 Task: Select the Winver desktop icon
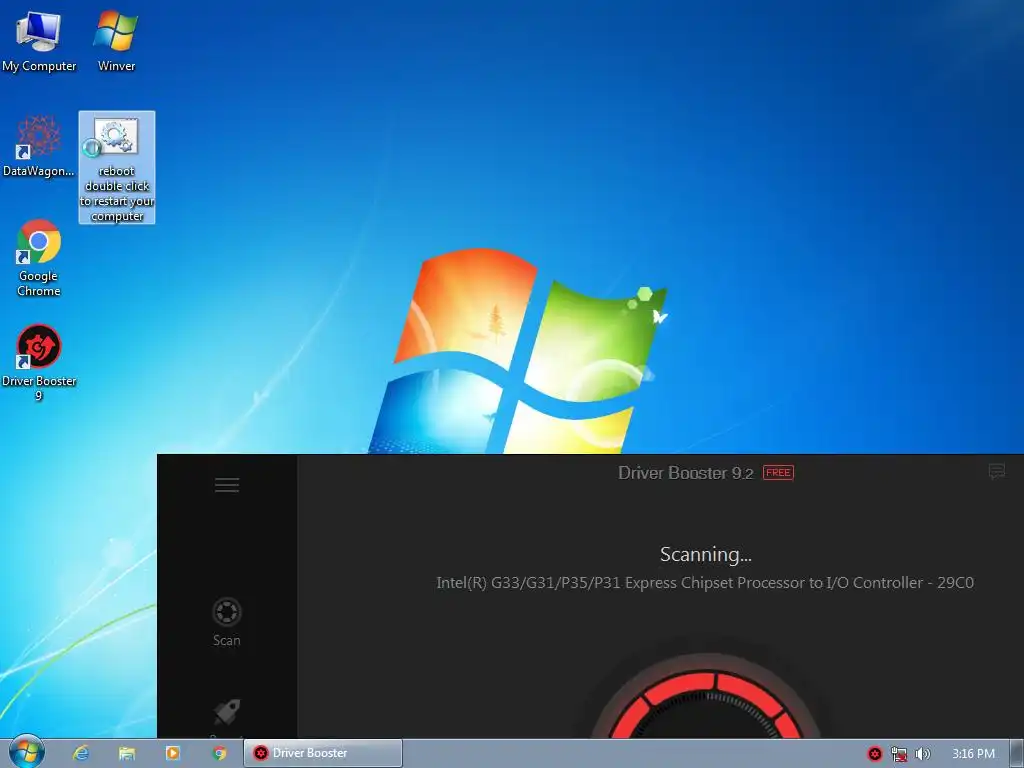click(116, 40)
